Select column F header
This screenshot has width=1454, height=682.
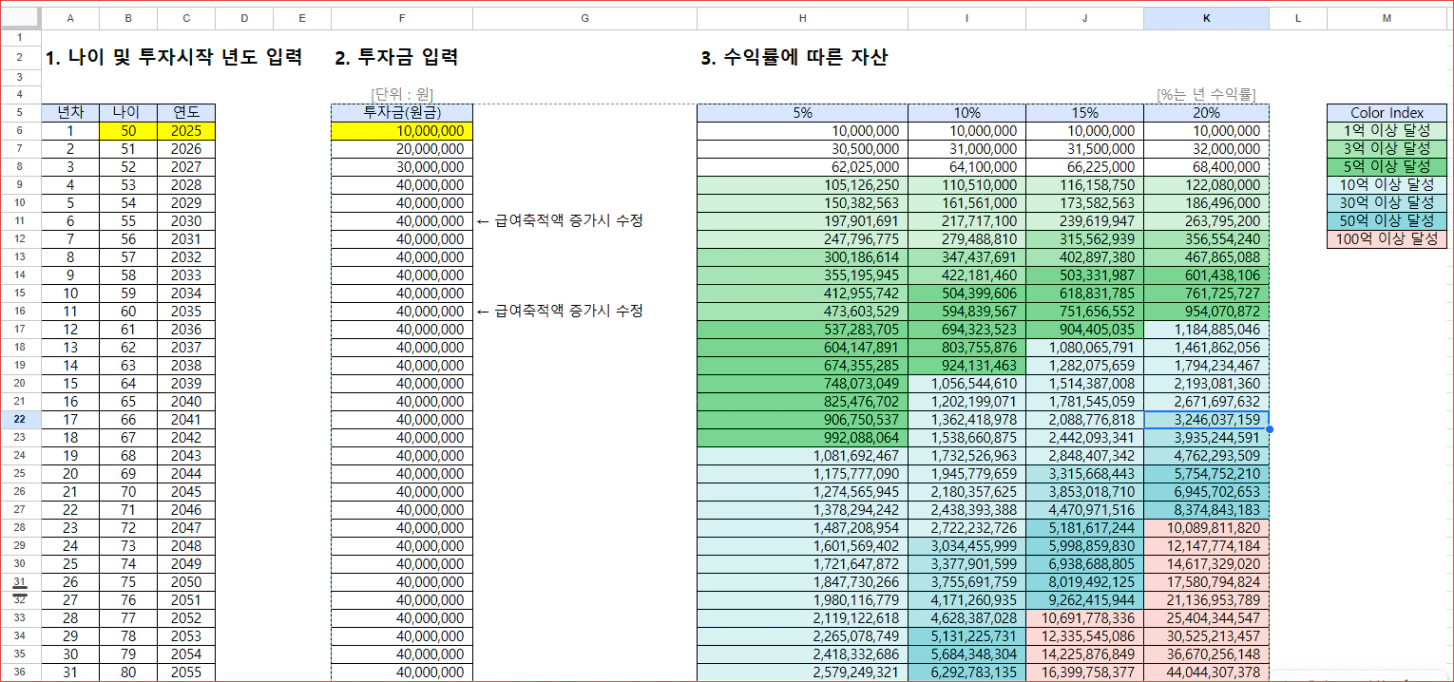pos(401,18)
